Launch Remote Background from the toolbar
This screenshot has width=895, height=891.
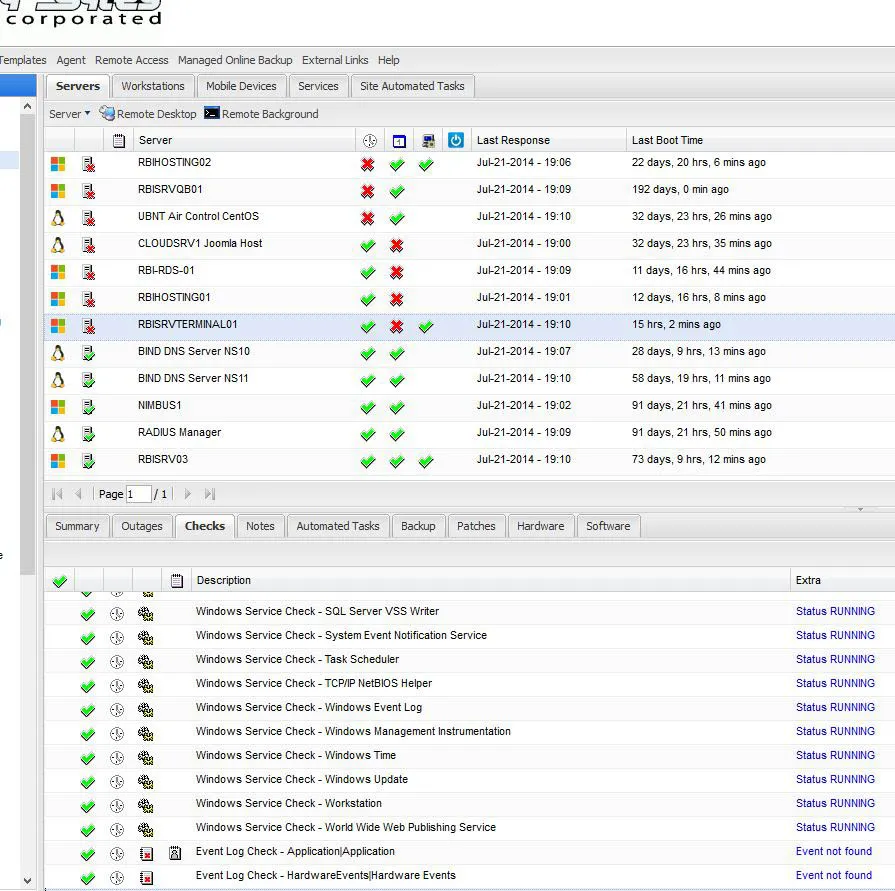[x=211, y=114]
